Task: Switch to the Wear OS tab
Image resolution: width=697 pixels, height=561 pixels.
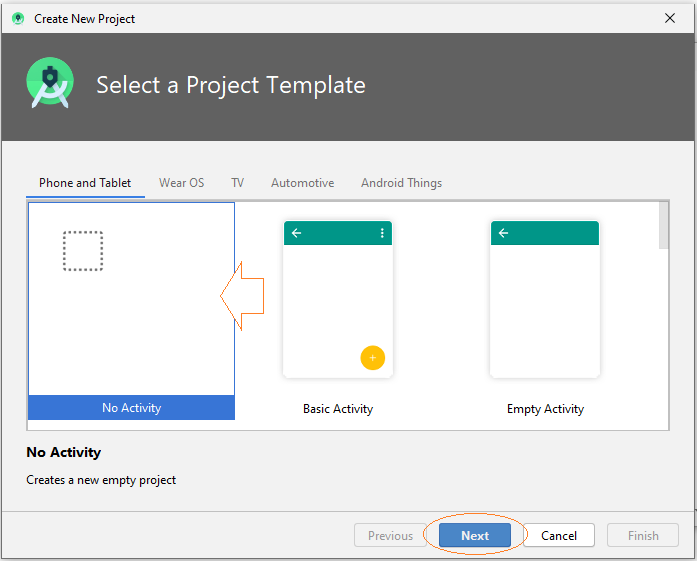Action: point(181,183)
